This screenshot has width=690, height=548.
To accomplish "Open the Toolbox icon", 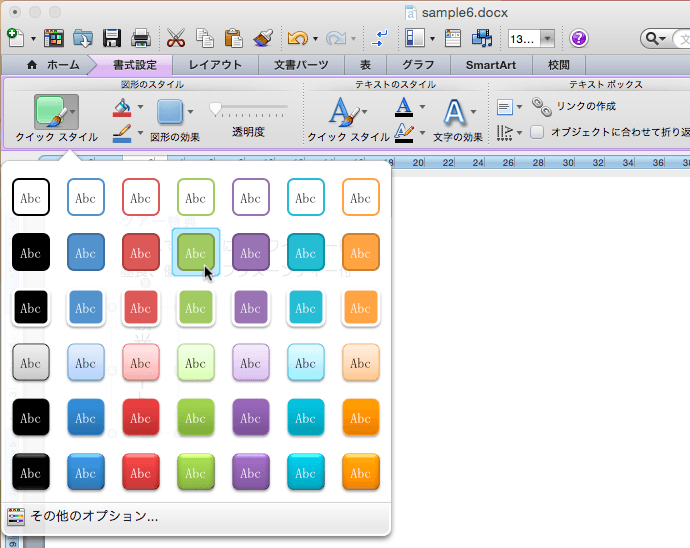I will click(x=453, y=38).
